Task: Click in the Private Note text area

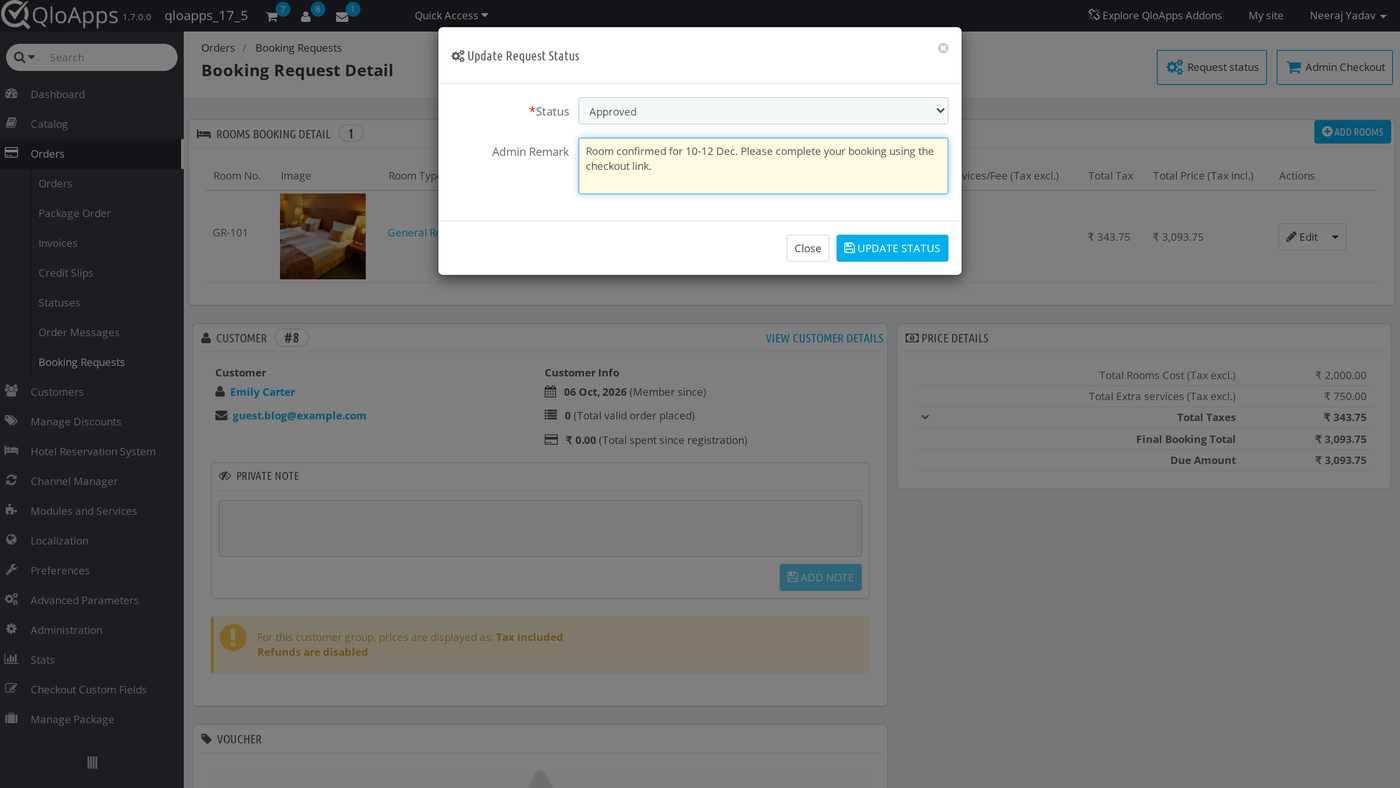Action: click(x=540, y=528)
